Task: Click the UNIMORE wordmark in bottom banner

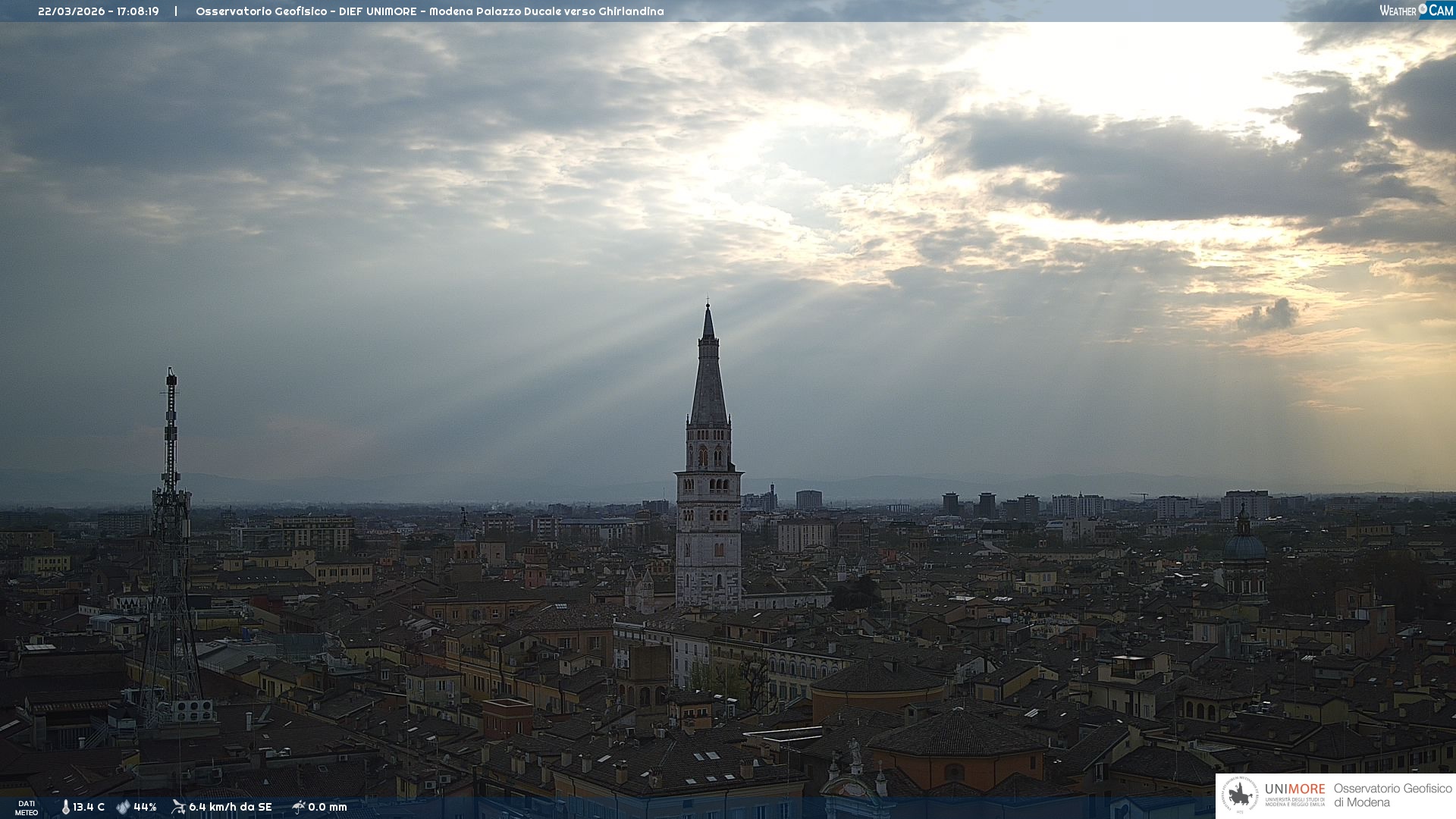Action: tap(1294, 789)
